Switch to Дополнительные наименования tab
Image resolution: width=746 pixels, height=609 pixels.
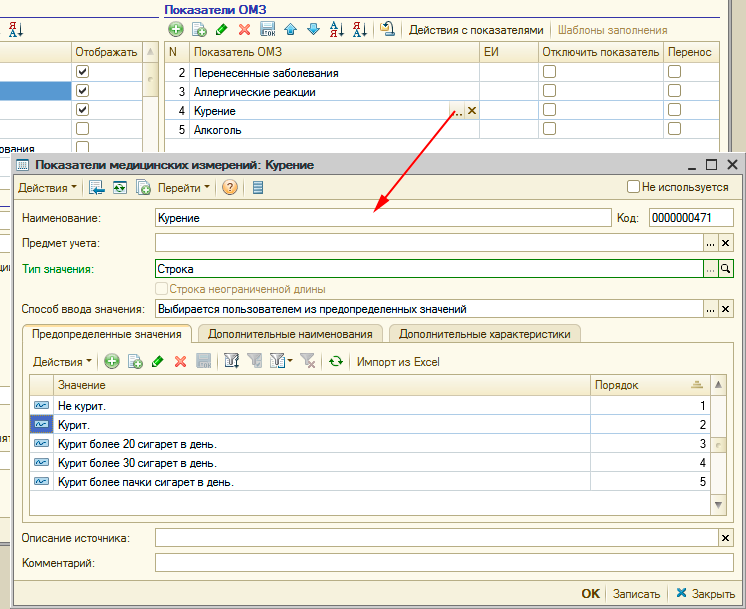[x=290, y=334]
